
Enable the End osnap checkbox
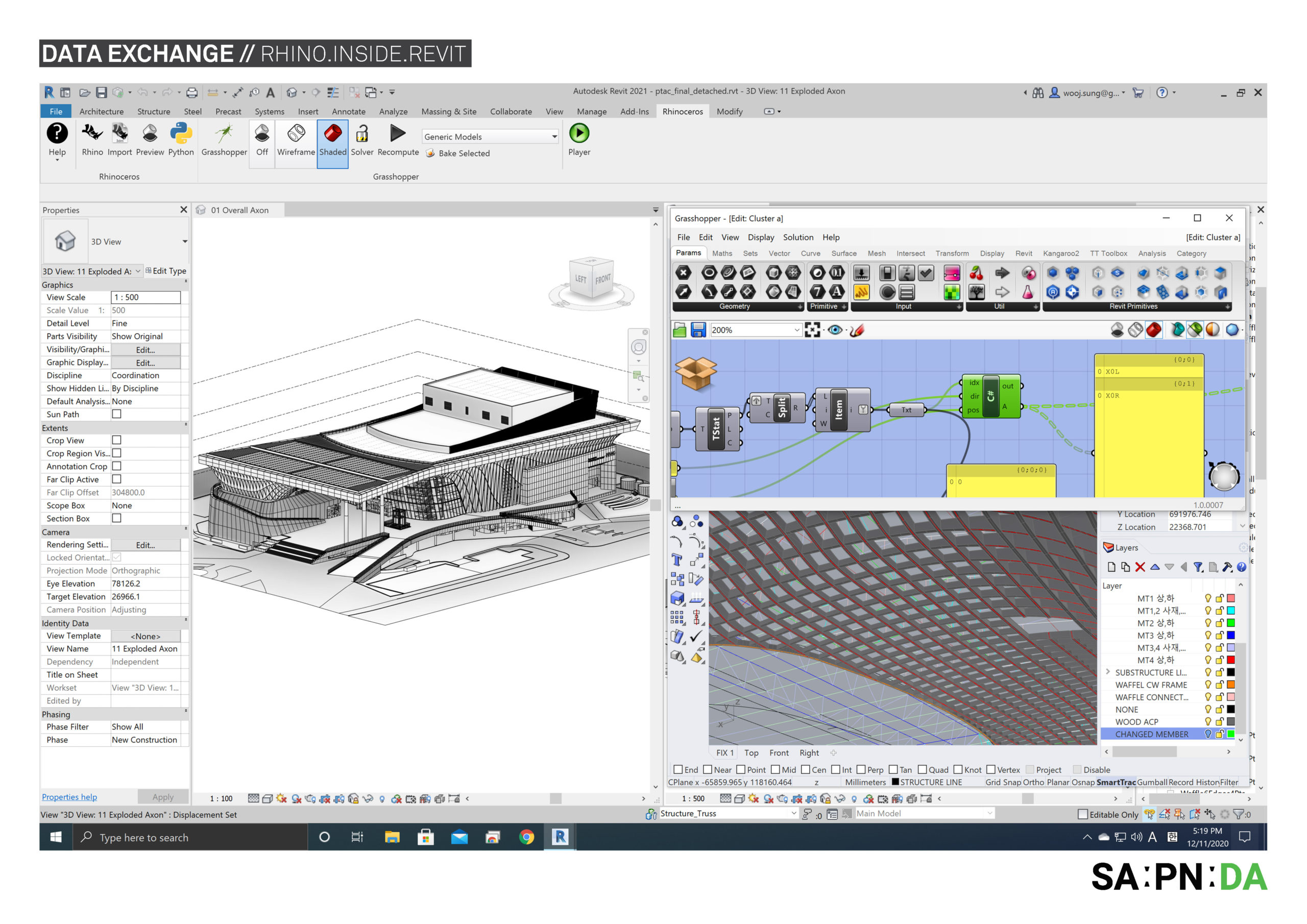click(x=678, y=770)
